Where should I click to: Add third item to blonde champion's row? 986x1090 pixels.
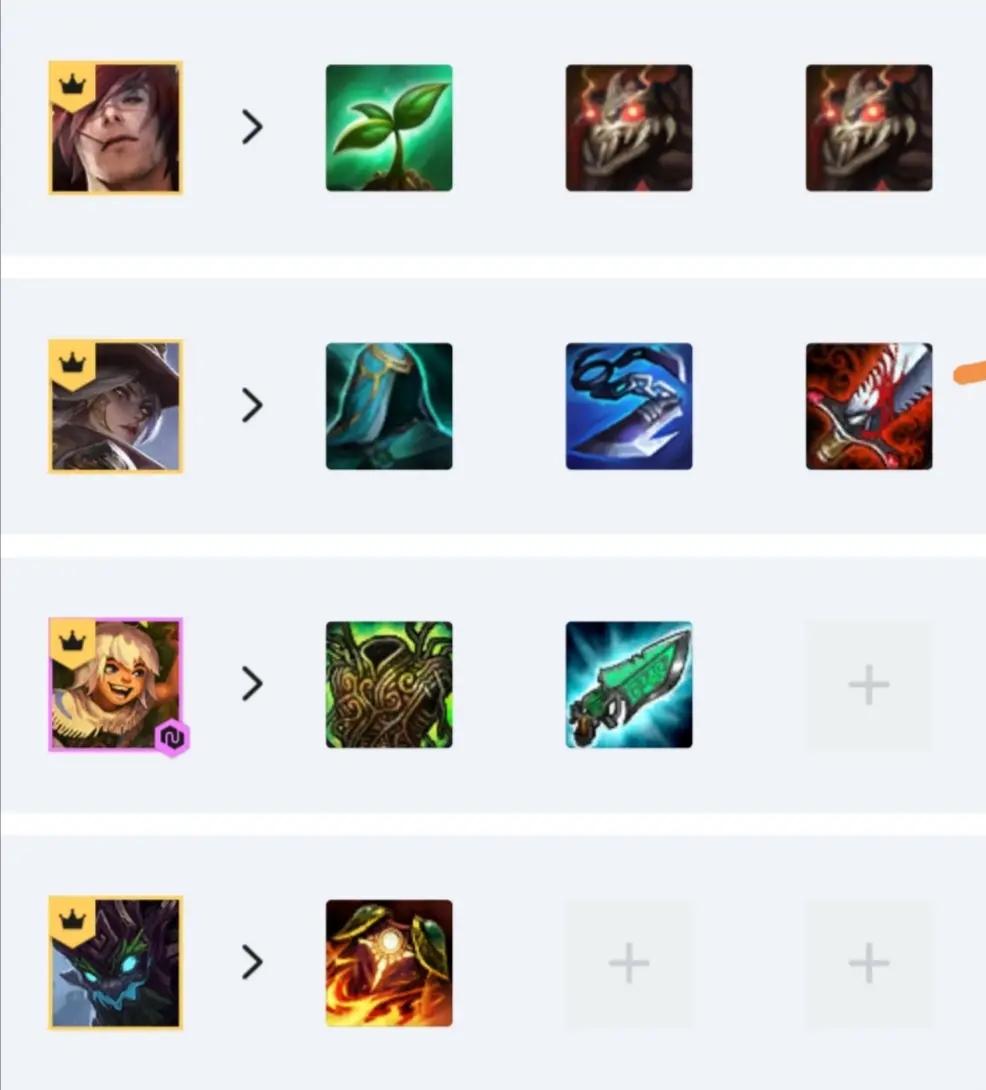(x=868, y=685)
